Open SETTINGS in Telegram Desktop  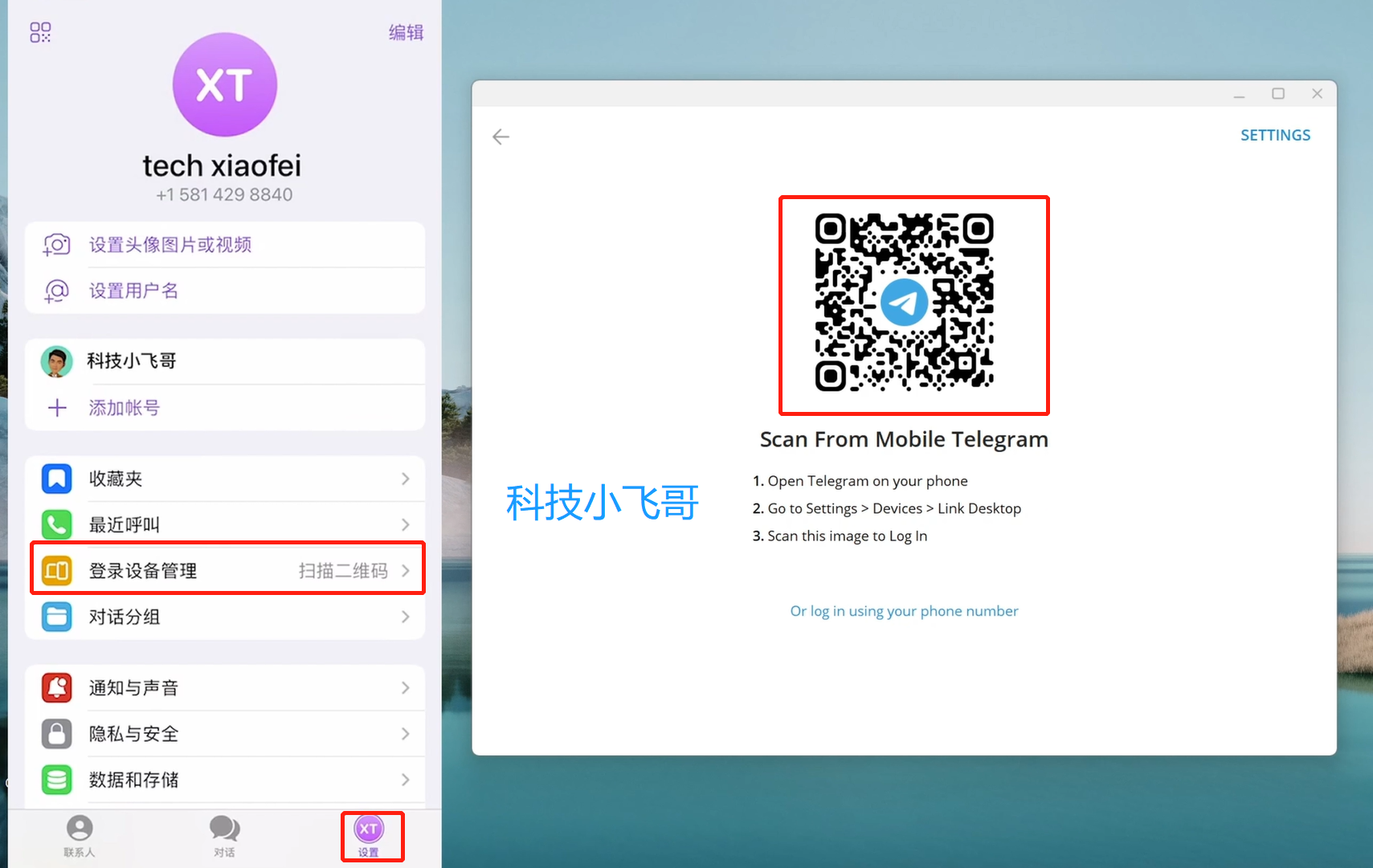pyautogui.click(x=1275, y=136)
